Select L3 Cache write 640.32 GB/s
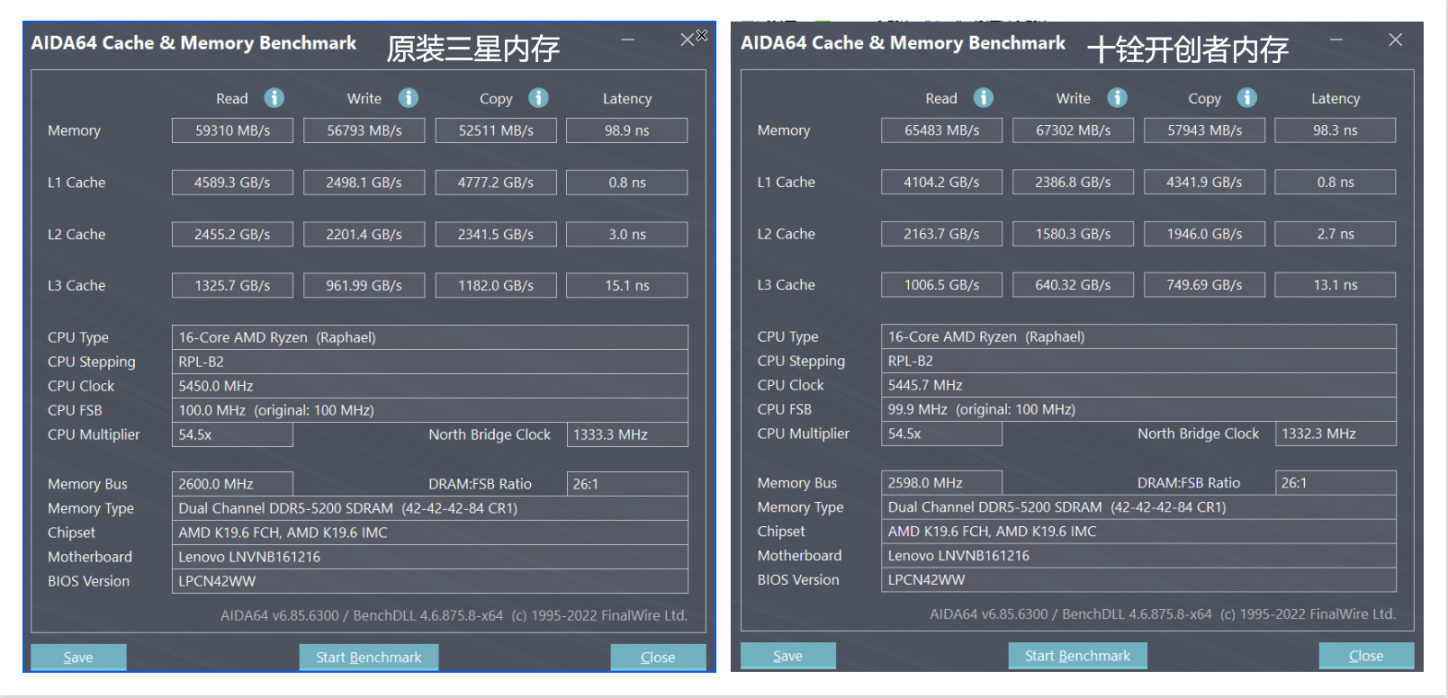Image resolution: width=1448 pixels, height=698 pixels. point(1073,284)
